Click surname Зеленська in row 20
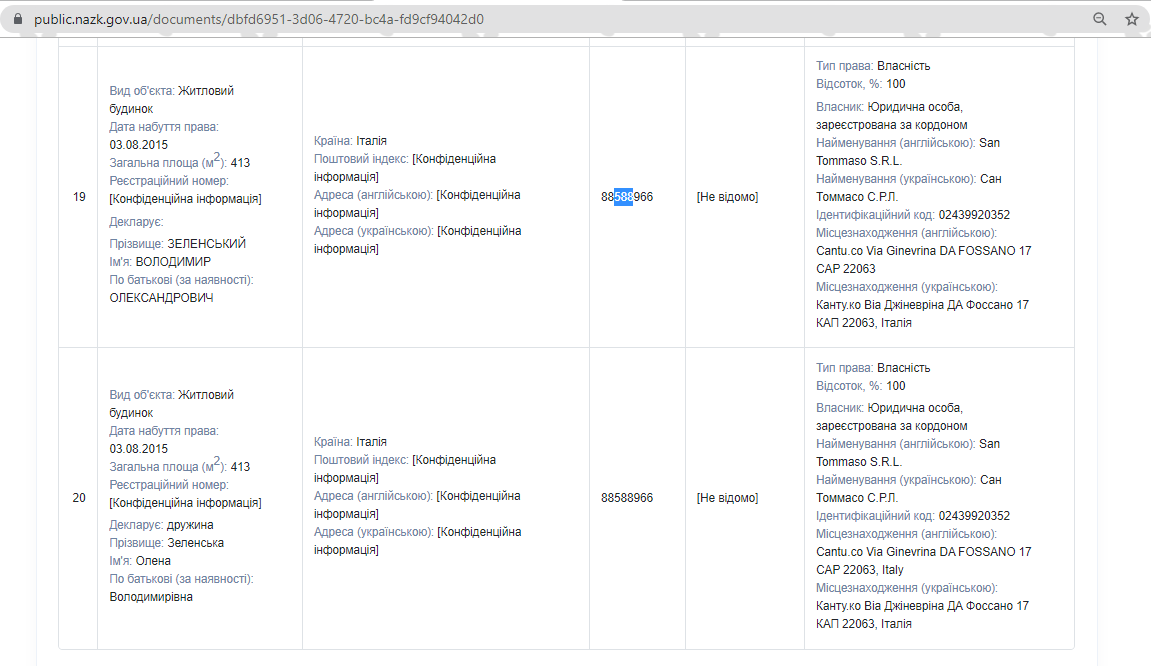 (195, 543)
